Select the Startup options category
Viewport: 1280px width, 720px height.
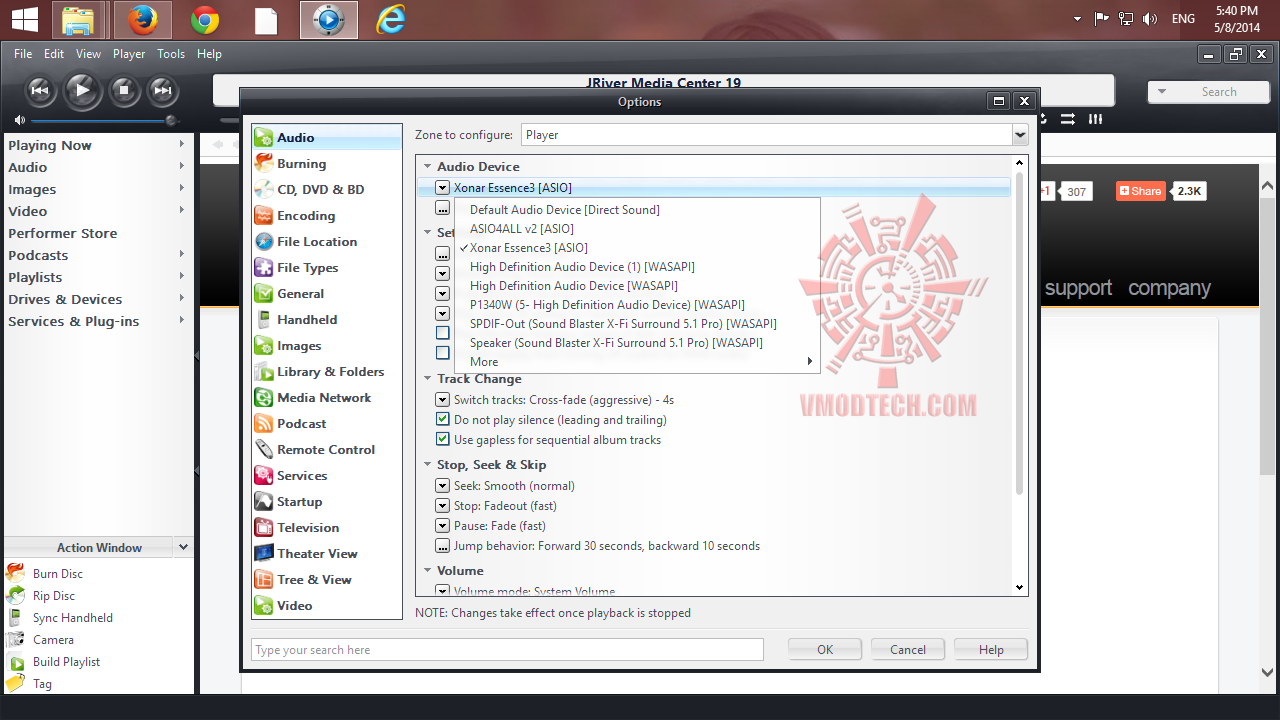click(x=299, y=501)
